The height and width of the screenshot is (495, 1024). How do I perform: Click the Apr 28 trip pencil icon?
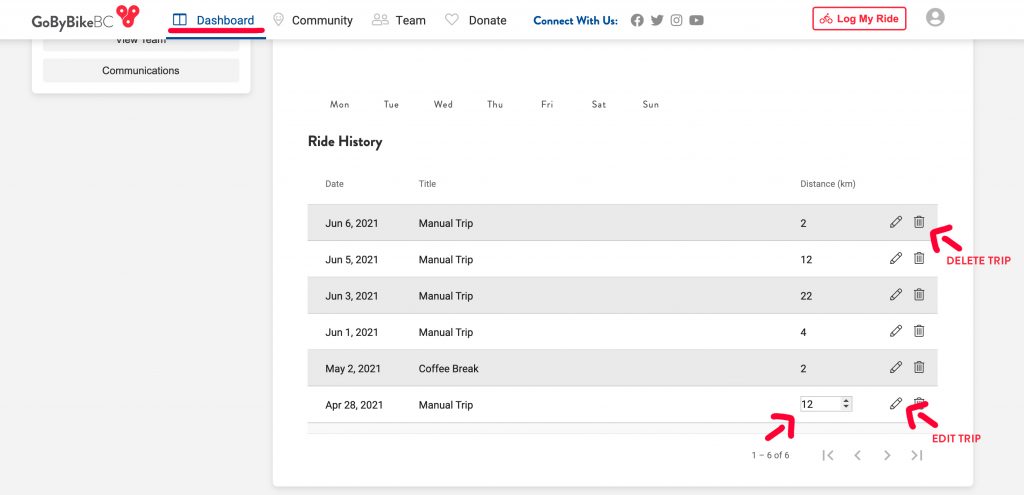[x=896, y=404]
